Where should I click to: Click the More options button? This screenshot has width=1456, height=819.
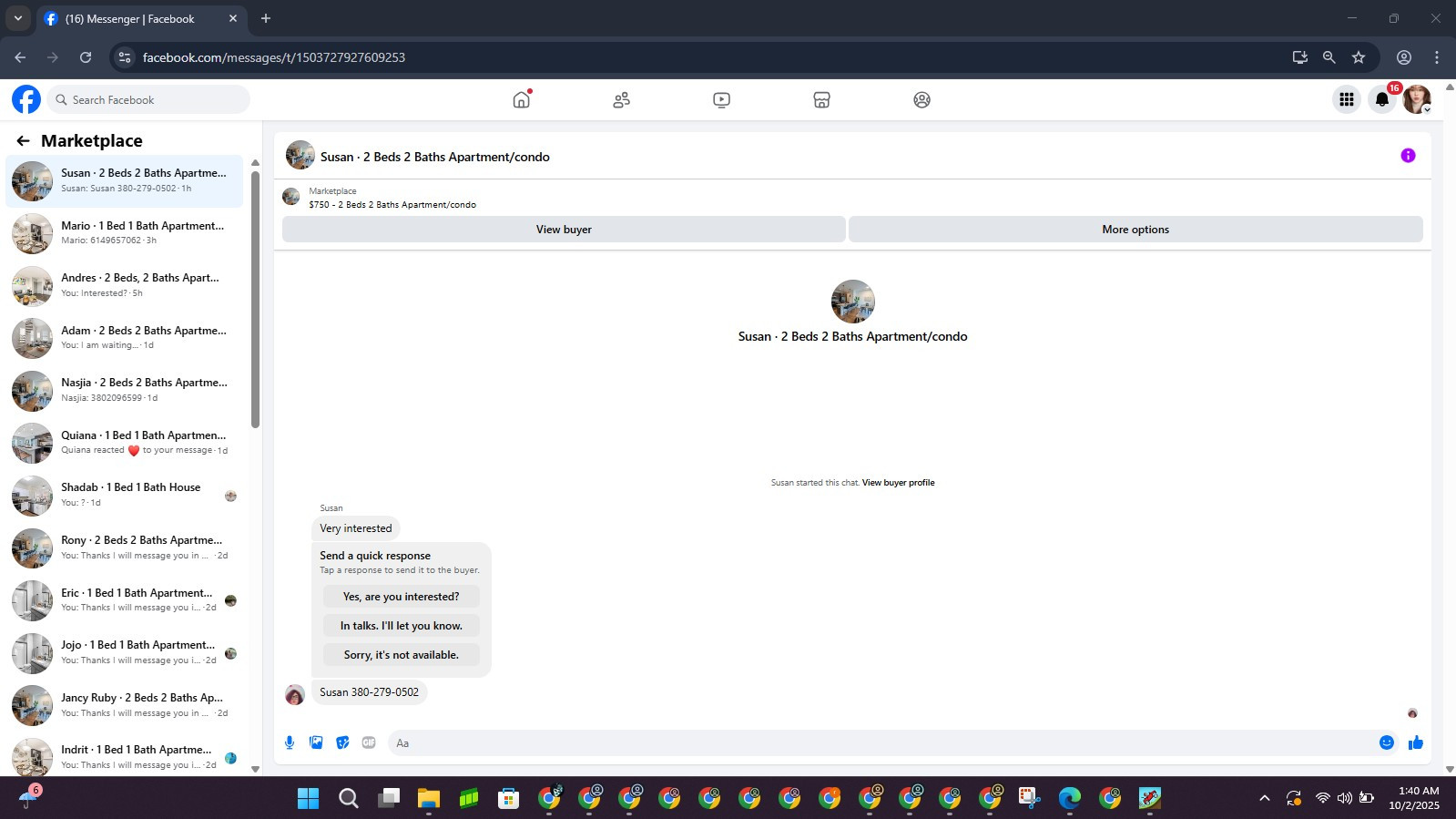coord(1135,230)
